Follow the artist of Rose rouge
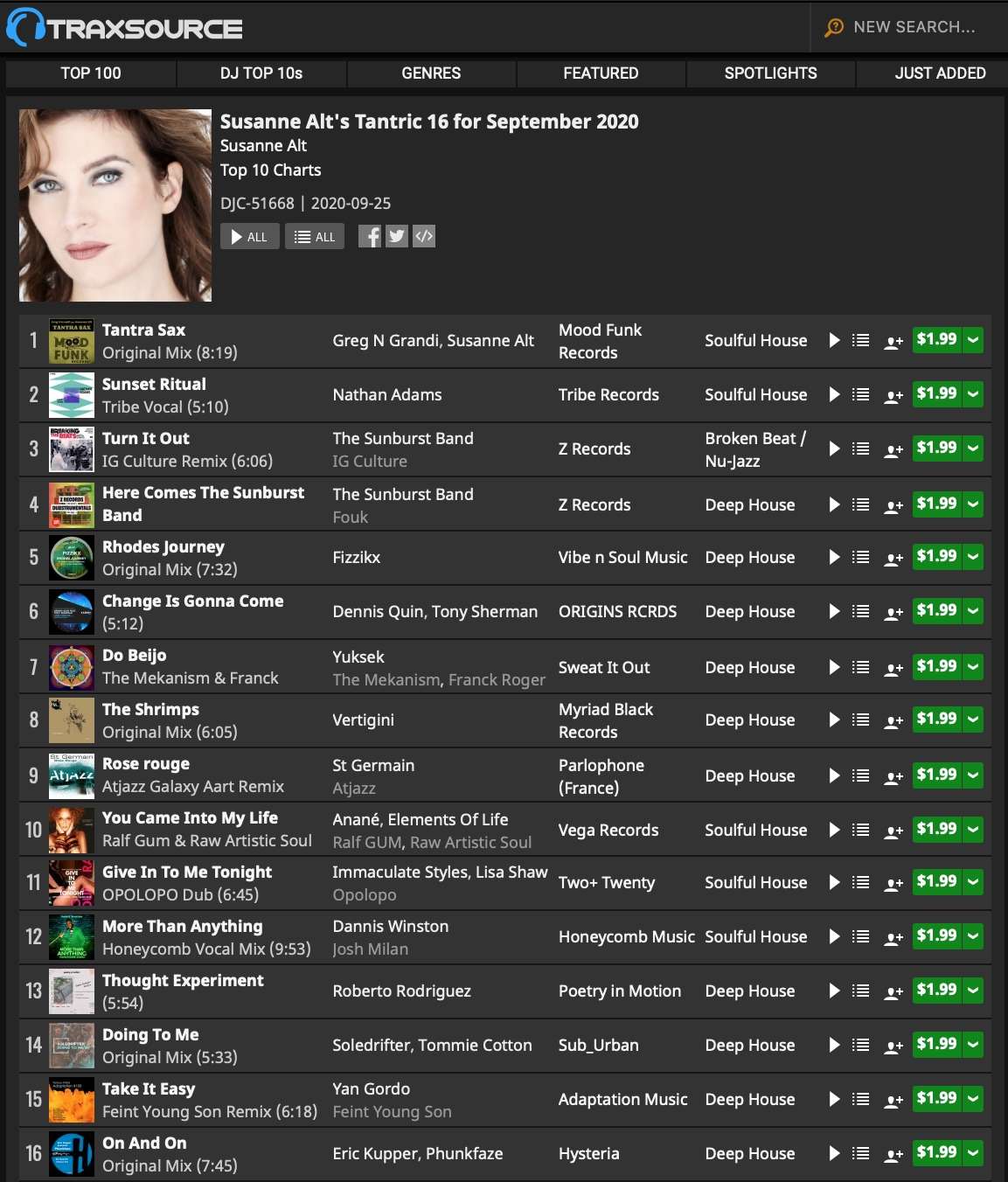Viewport: 1008px width, 1182px height. point(893,776)
